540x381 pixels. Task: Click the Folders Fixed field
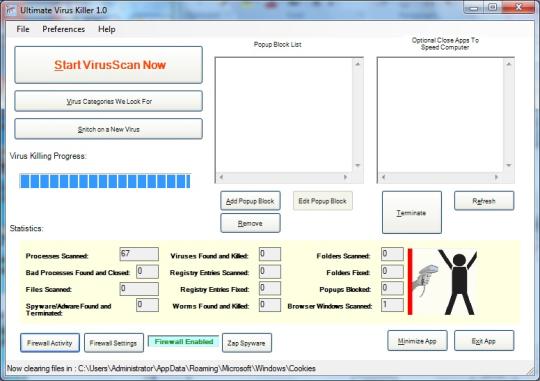click(392, 271)
